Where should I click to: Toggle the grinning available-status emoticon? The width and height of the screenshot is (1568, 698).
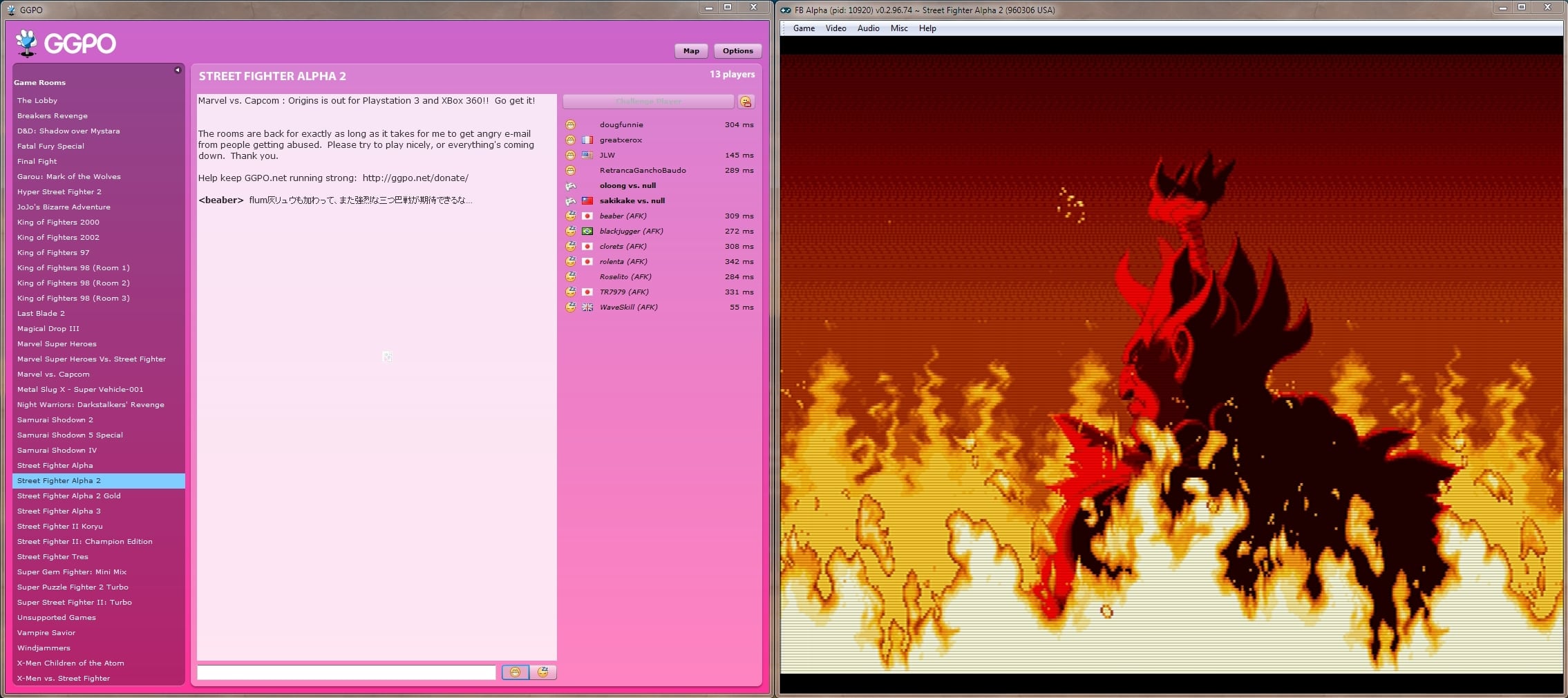pyautogui.click(x=516, y=672)
